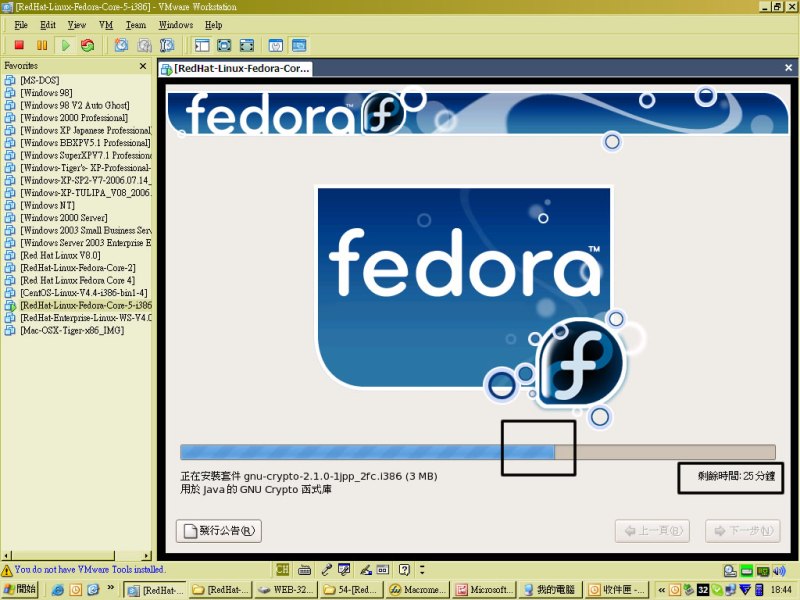The width and height of the screenshot is (800, 600).
Task: Select [Windows Server 2003 Enterprise] entry
Action: tap(78, 243)
